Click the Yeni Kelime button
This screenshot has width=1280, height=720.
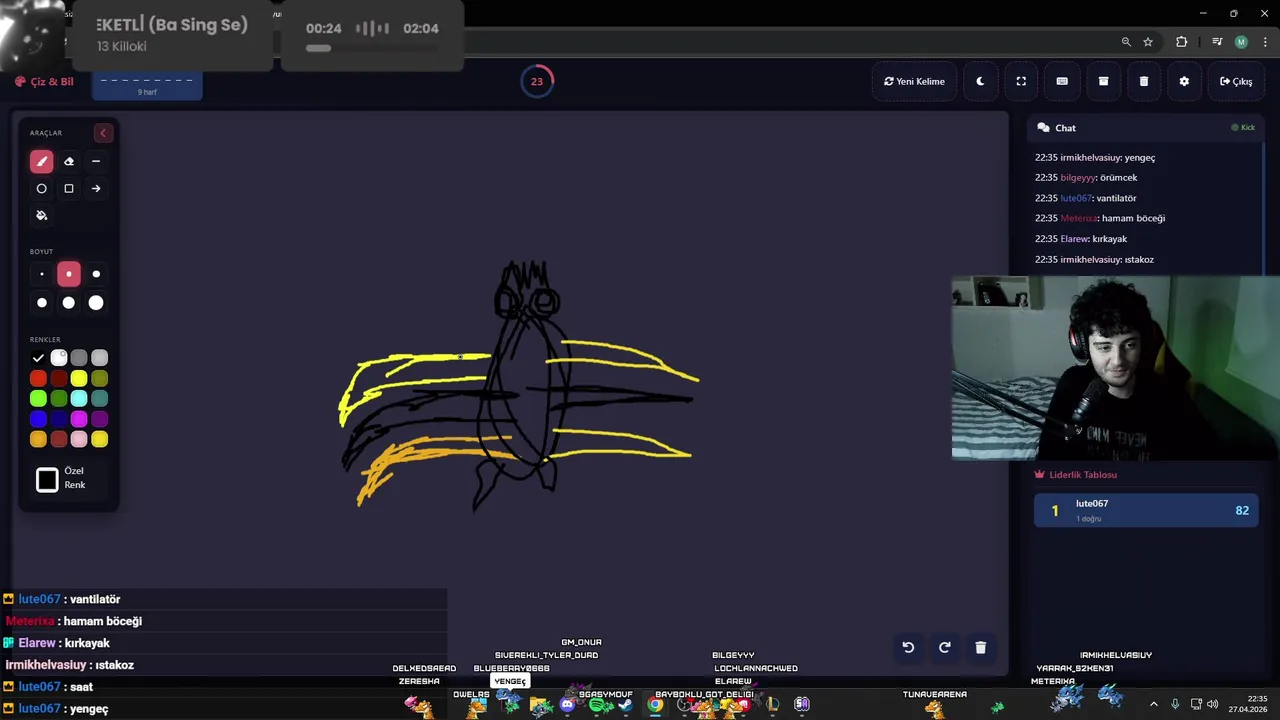[914, 81]
